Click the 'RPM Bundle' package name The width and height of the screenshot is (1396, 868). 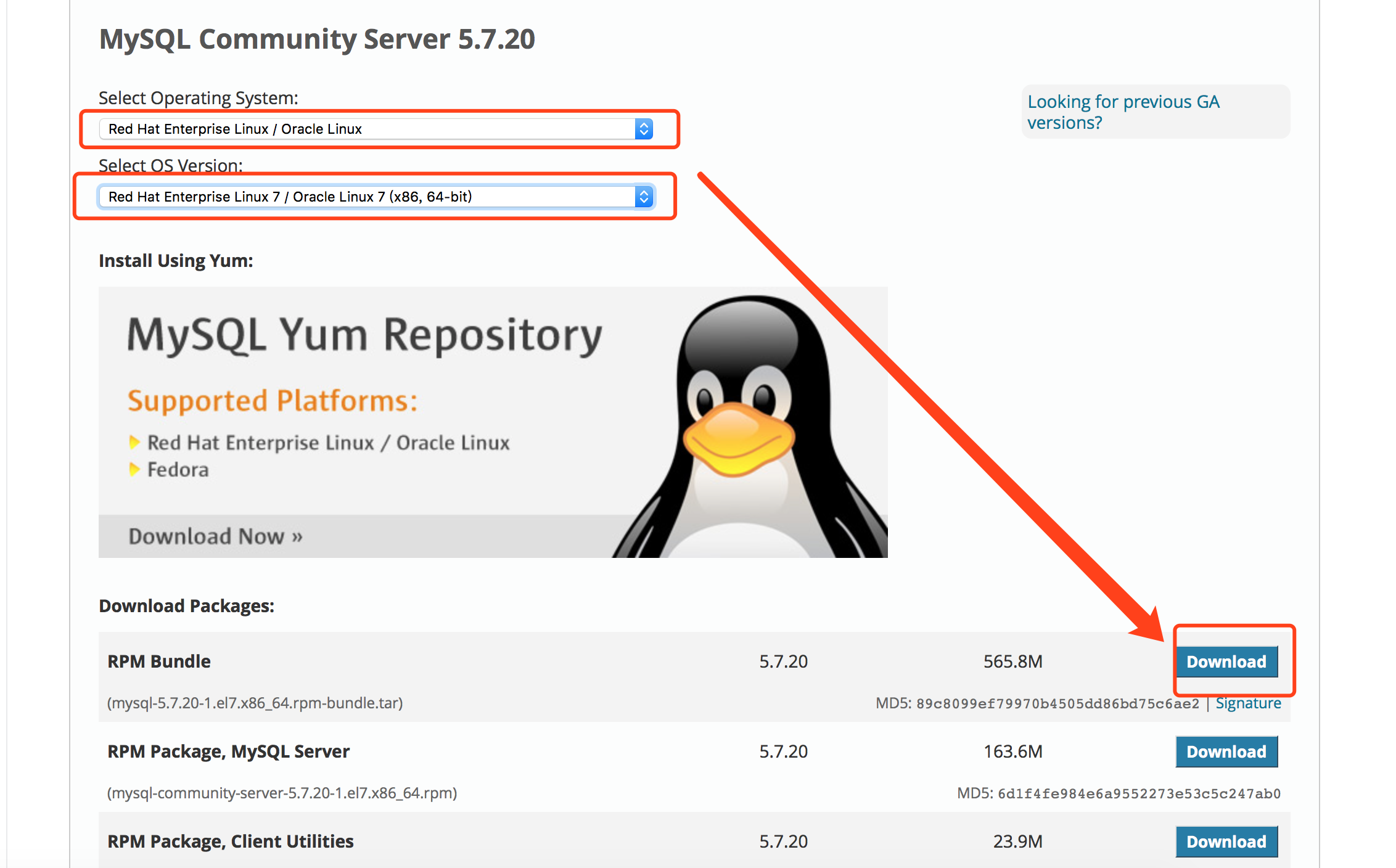[159, 661]
